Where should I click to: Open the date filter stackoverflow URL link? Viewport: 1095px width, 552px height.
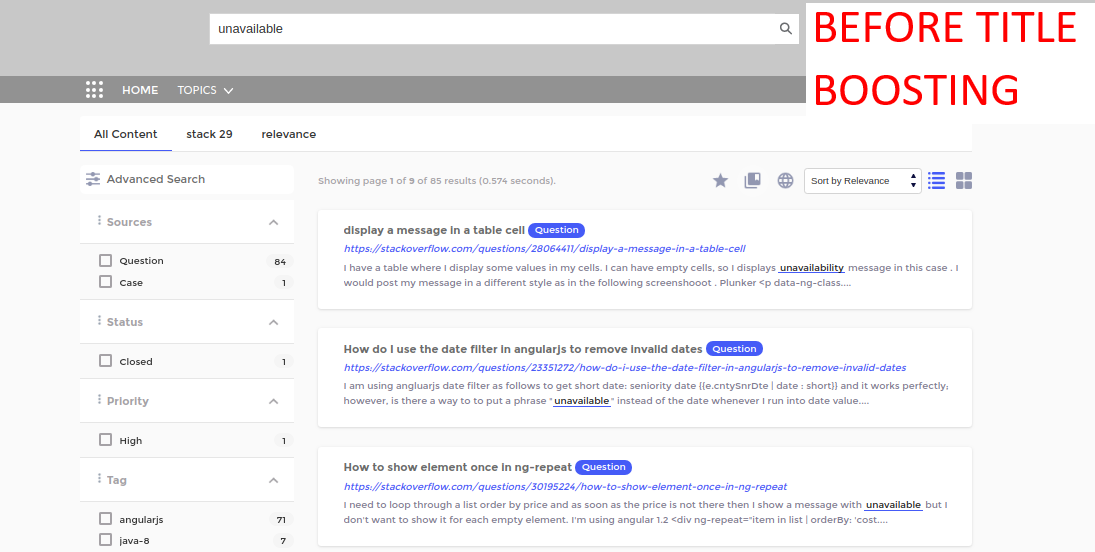[624, 367]
